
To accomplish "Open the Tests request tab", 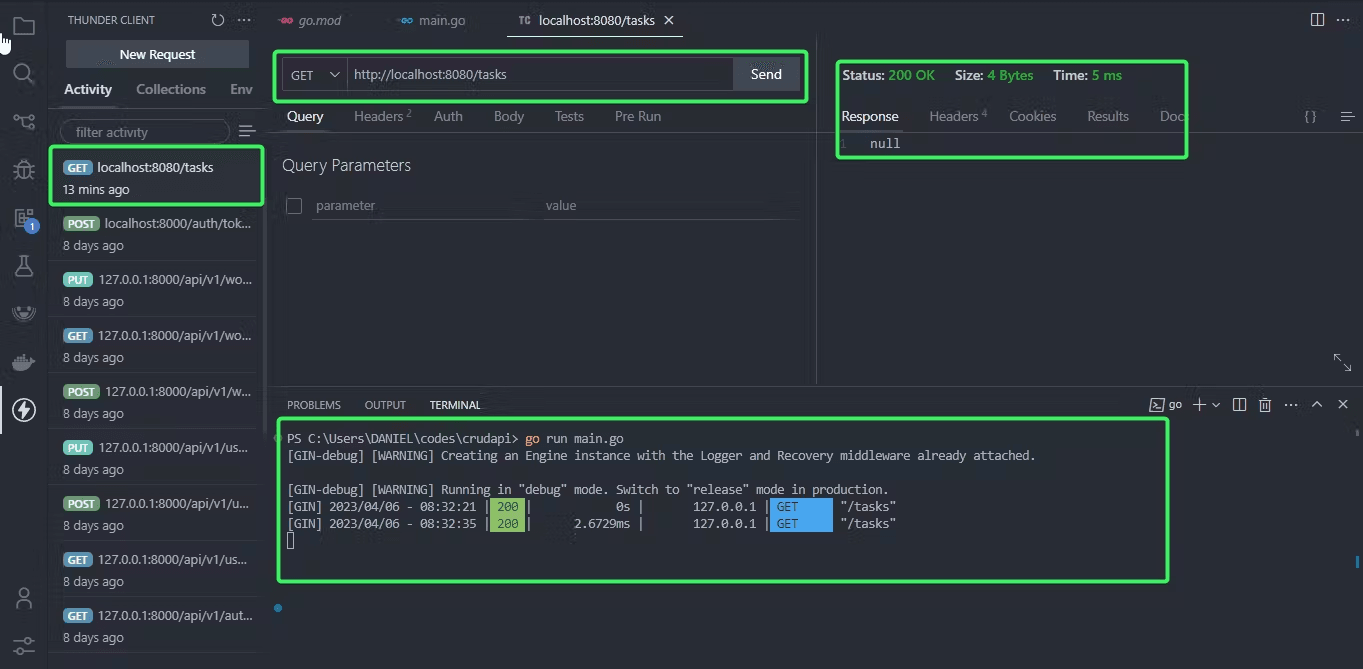I will [x=569, y=116].
